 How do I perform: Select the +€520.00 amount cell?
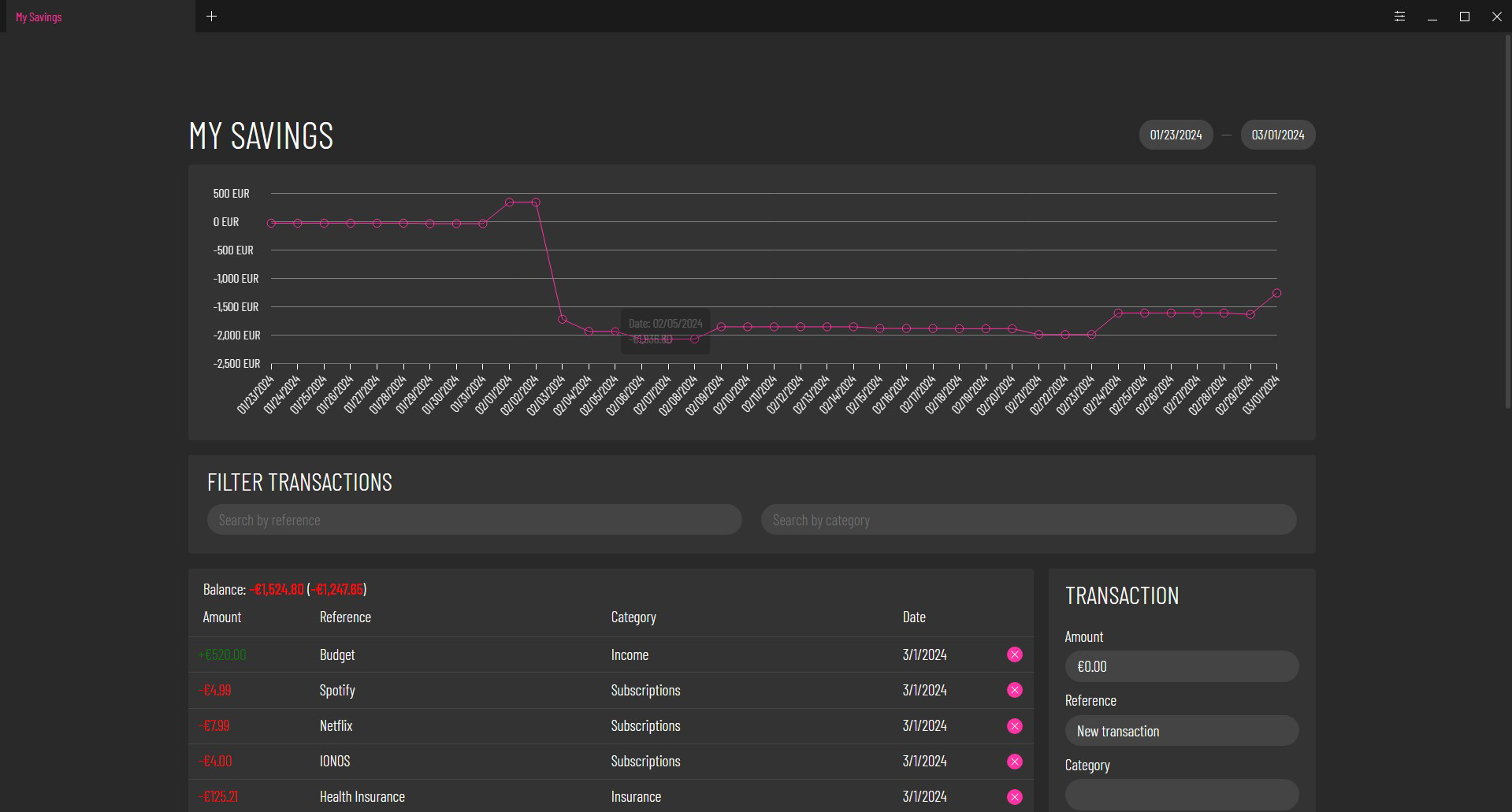pyautogui.click(x=222, y=654)
